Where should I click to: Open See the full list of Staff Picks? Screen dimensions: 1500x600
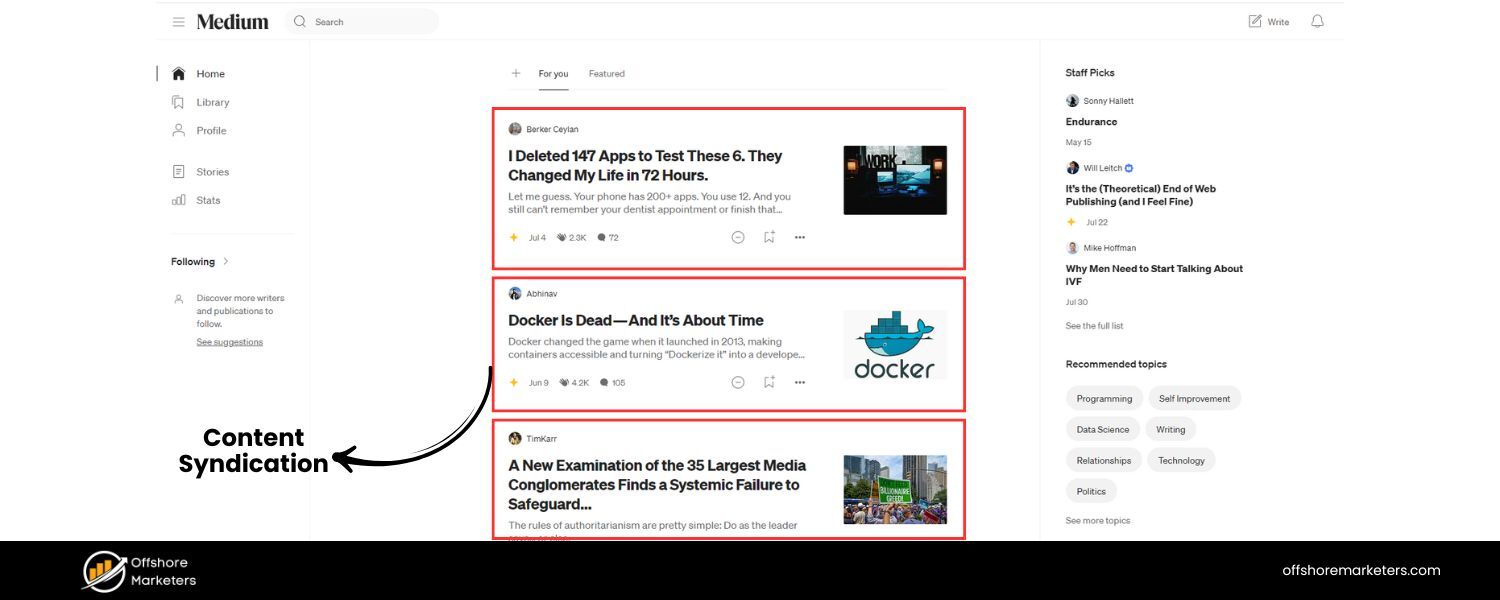[x=1094, y=325]
